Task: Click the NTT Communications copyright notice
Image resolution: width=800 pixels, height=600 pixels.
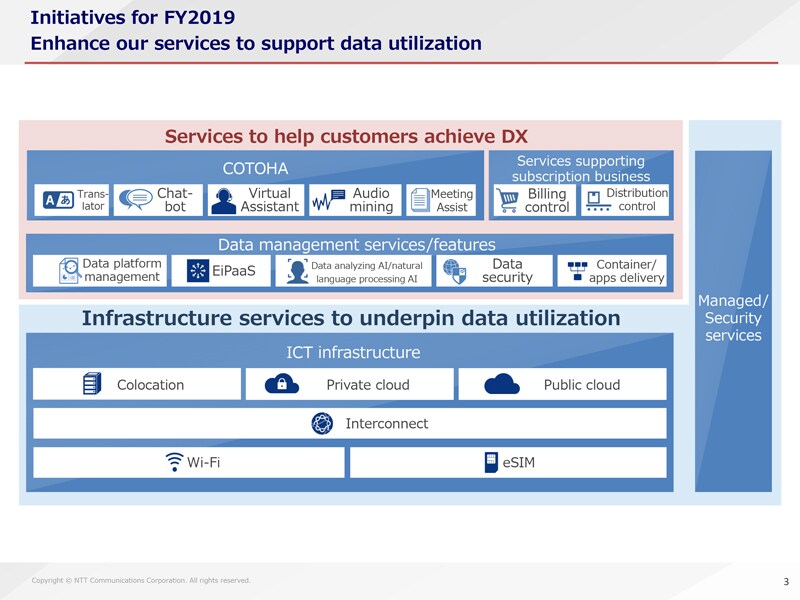Action: [141, 580]
